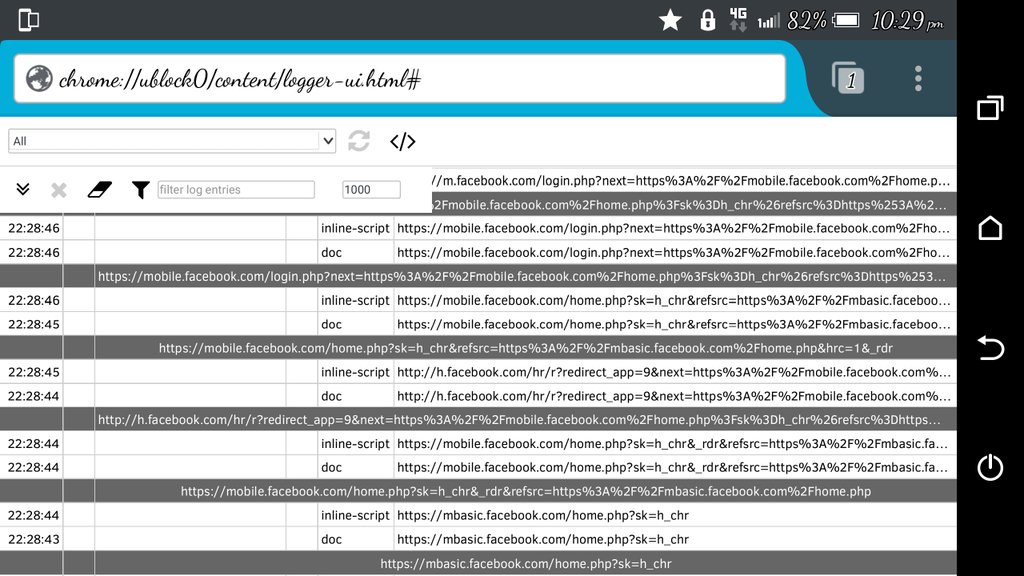Tap the Android home button

pos(990,228)
